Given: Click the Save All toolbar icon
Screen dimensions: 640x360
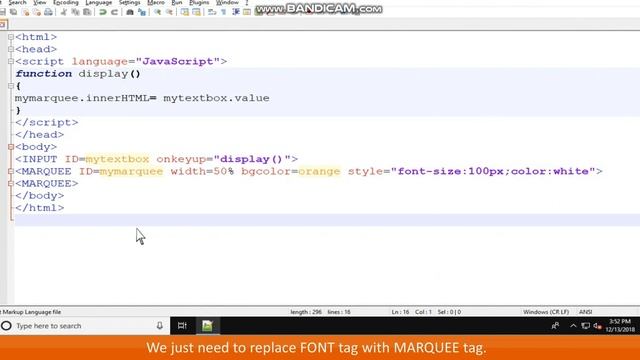Looking at the screenshot, I should [13, 12].
